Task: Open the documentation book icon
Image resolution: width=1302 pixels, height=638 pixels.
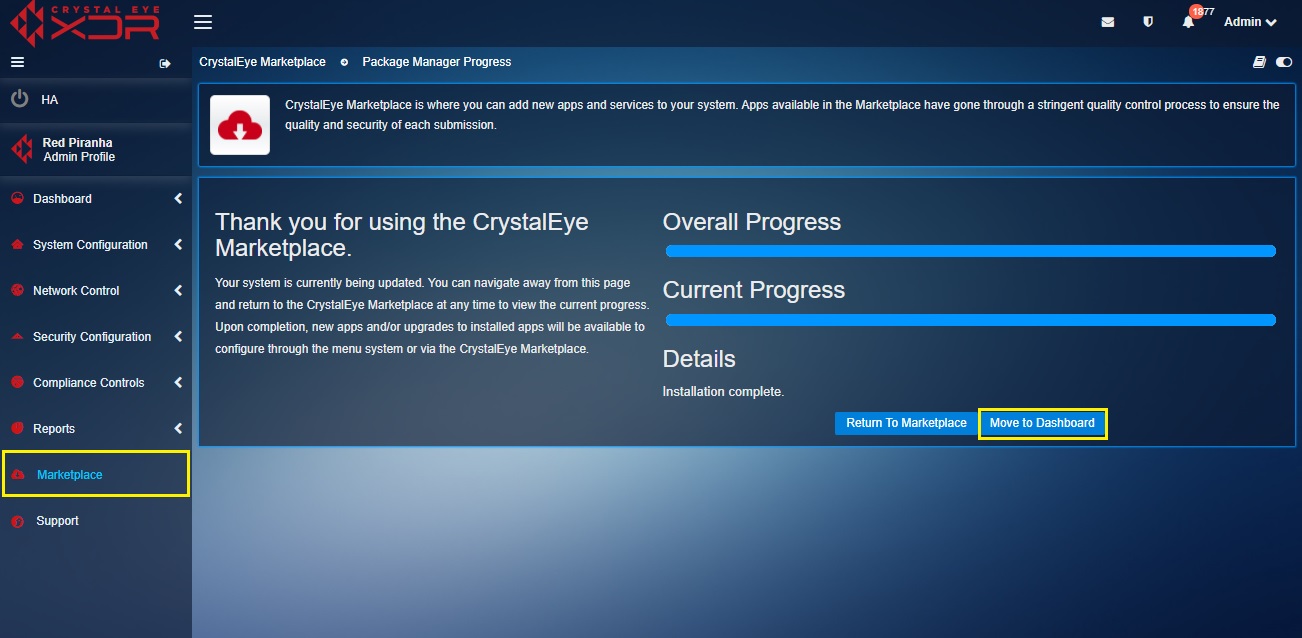Action: click(1260, 62)
